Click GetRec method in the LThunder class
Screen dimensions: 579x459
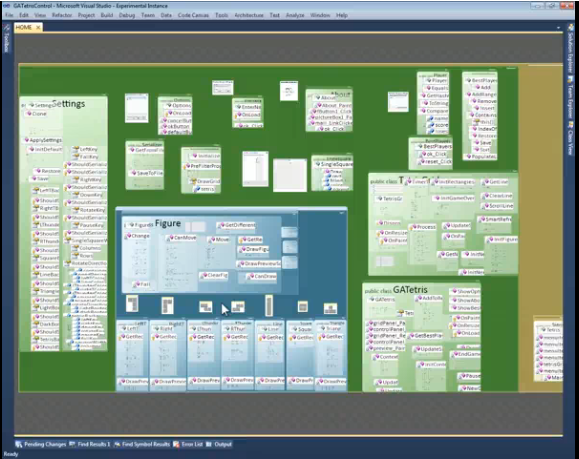(203, 337)
